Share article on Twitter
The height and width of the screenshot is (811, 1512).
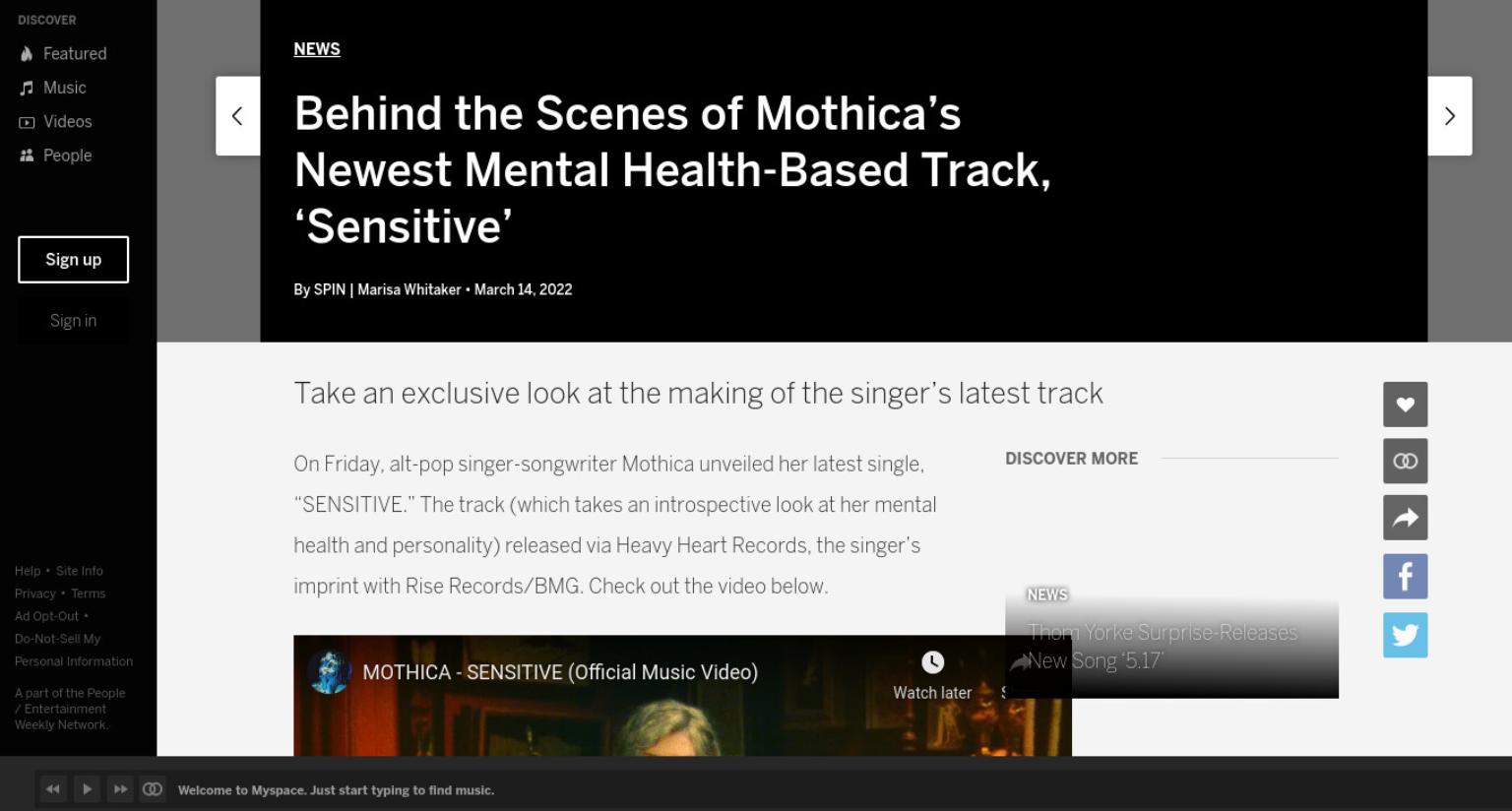pos(1405,635)
